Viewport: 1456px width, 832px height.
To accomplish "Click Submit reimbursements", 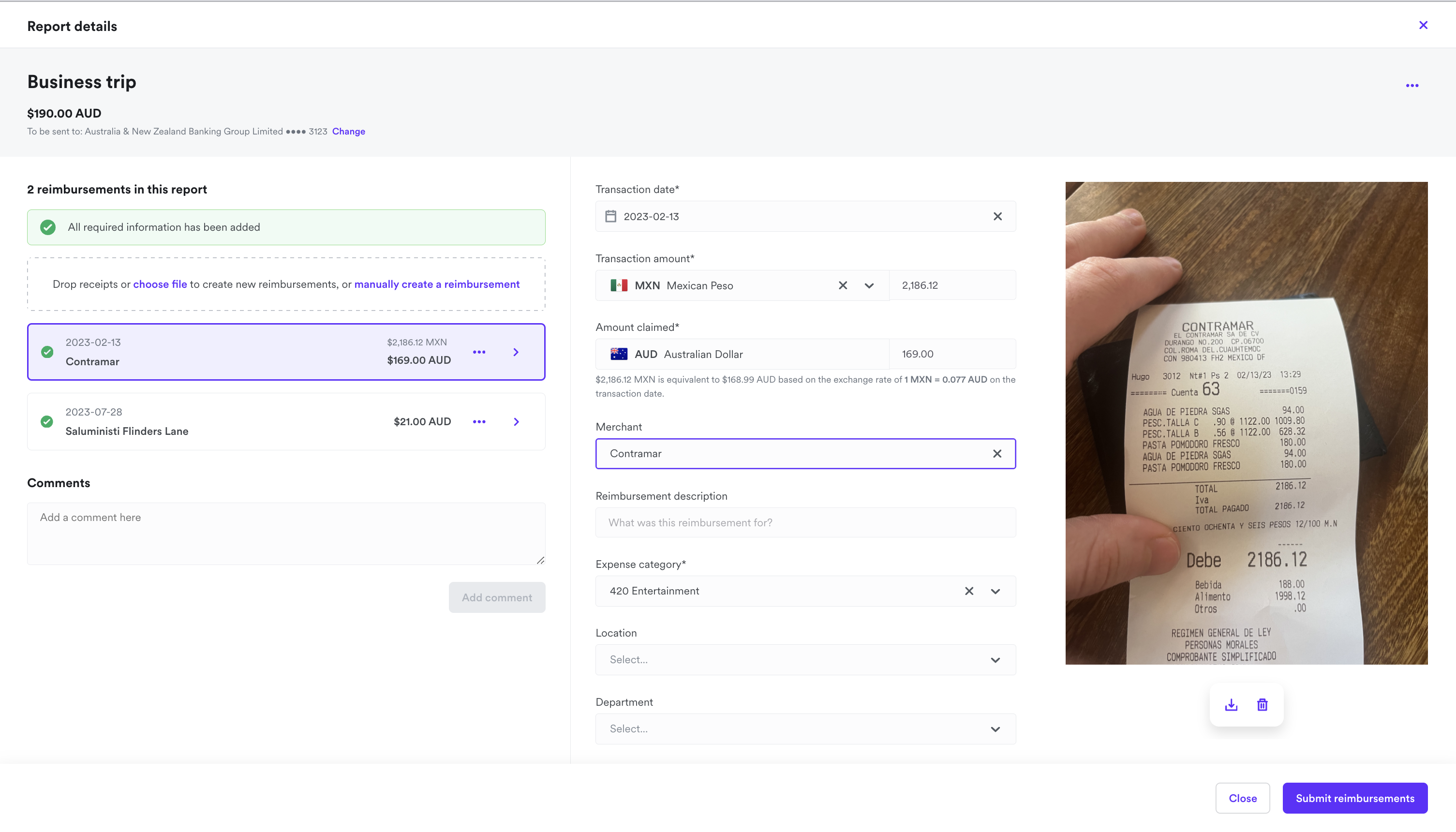I will tap(1355, 798).
